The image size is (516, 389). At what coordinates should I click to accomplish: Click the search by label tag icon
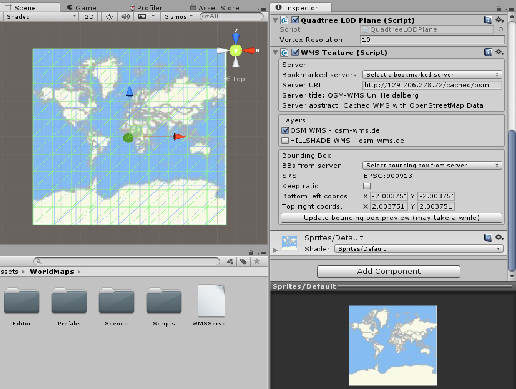(x=243, y=262)
